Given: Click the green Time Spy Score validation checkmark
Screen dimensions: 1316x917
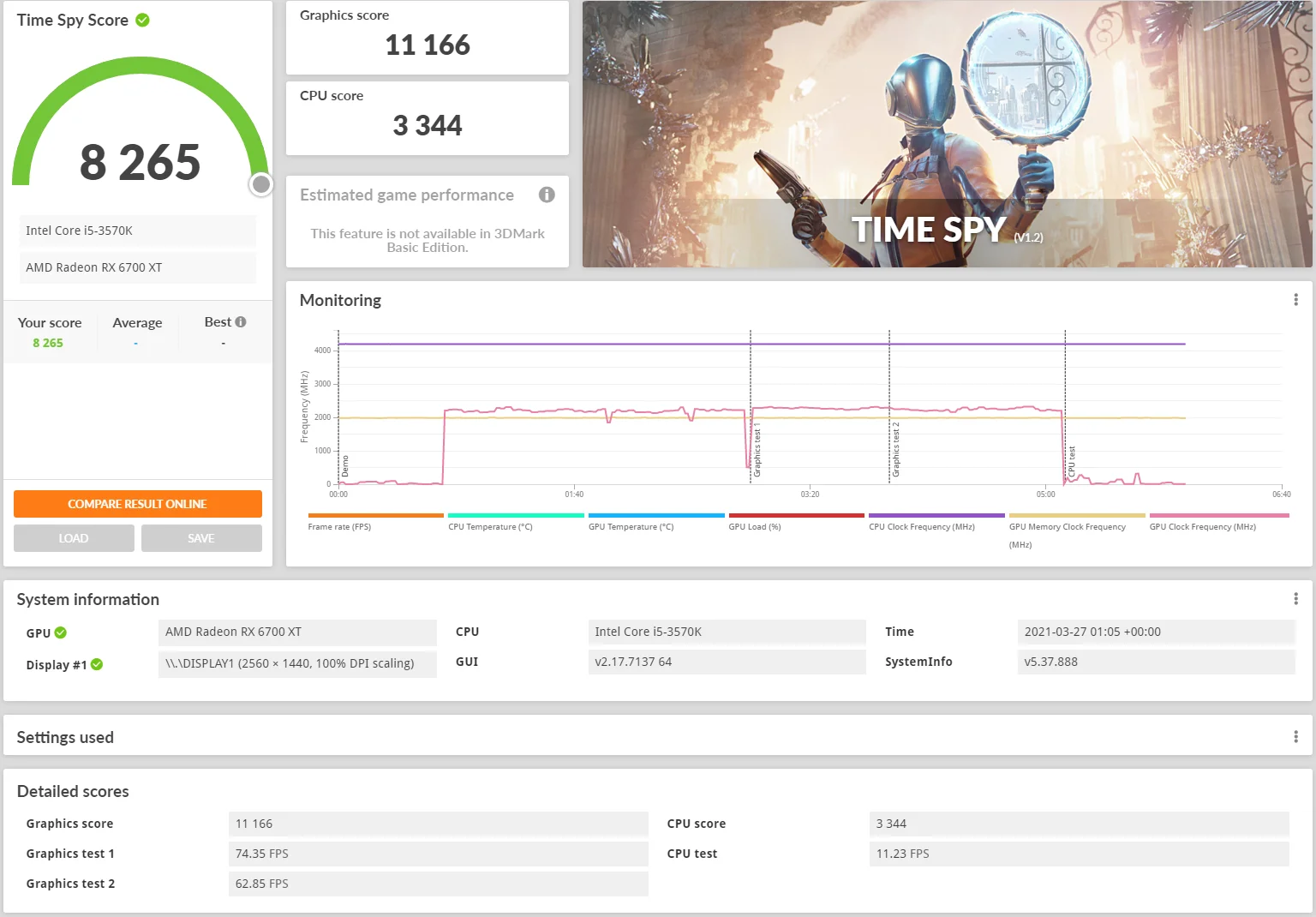Looking at the screenshot, I should [x=143, y=20].
